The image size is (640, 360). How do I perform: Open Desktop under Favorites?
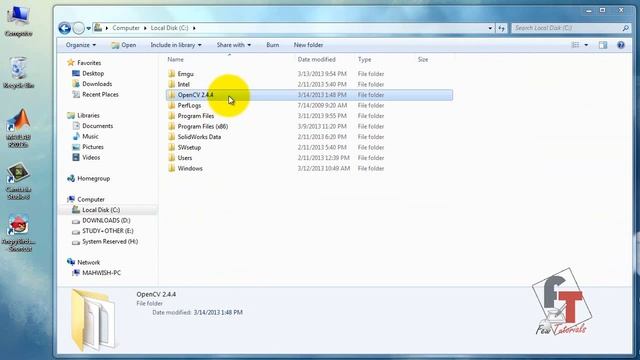[x=93, y=73]
